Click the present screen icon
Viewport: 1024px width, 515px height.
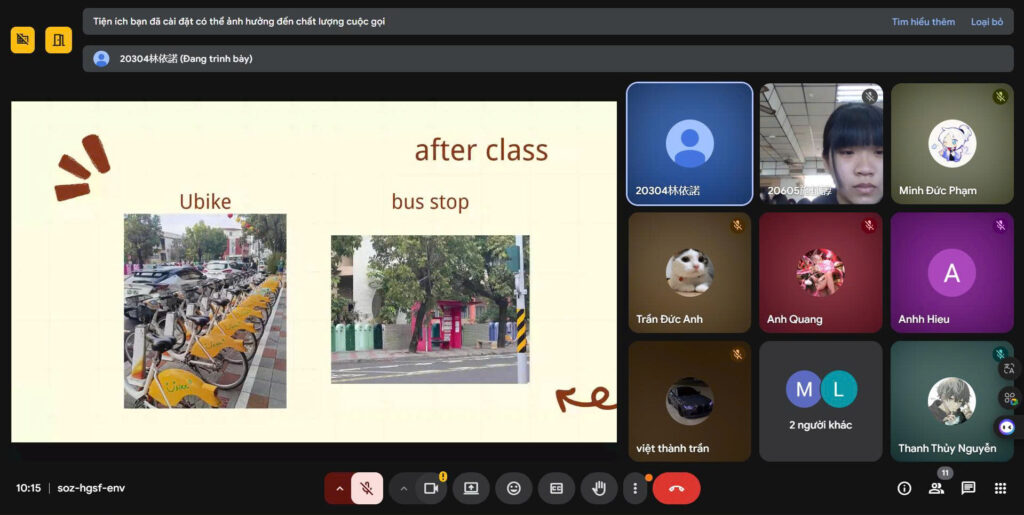[471, 488]
